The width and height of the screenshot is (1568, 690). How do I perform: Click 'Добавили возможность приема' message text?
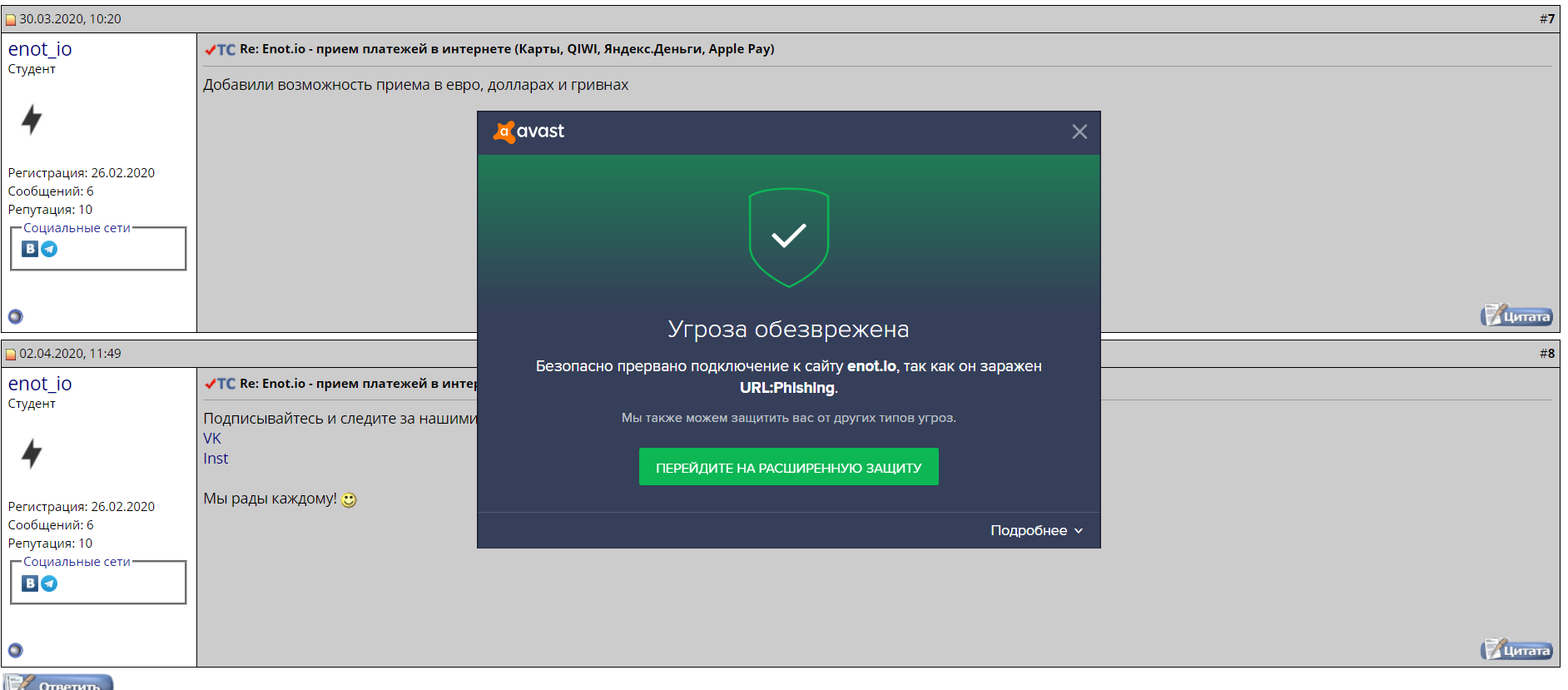coord(415,85)
